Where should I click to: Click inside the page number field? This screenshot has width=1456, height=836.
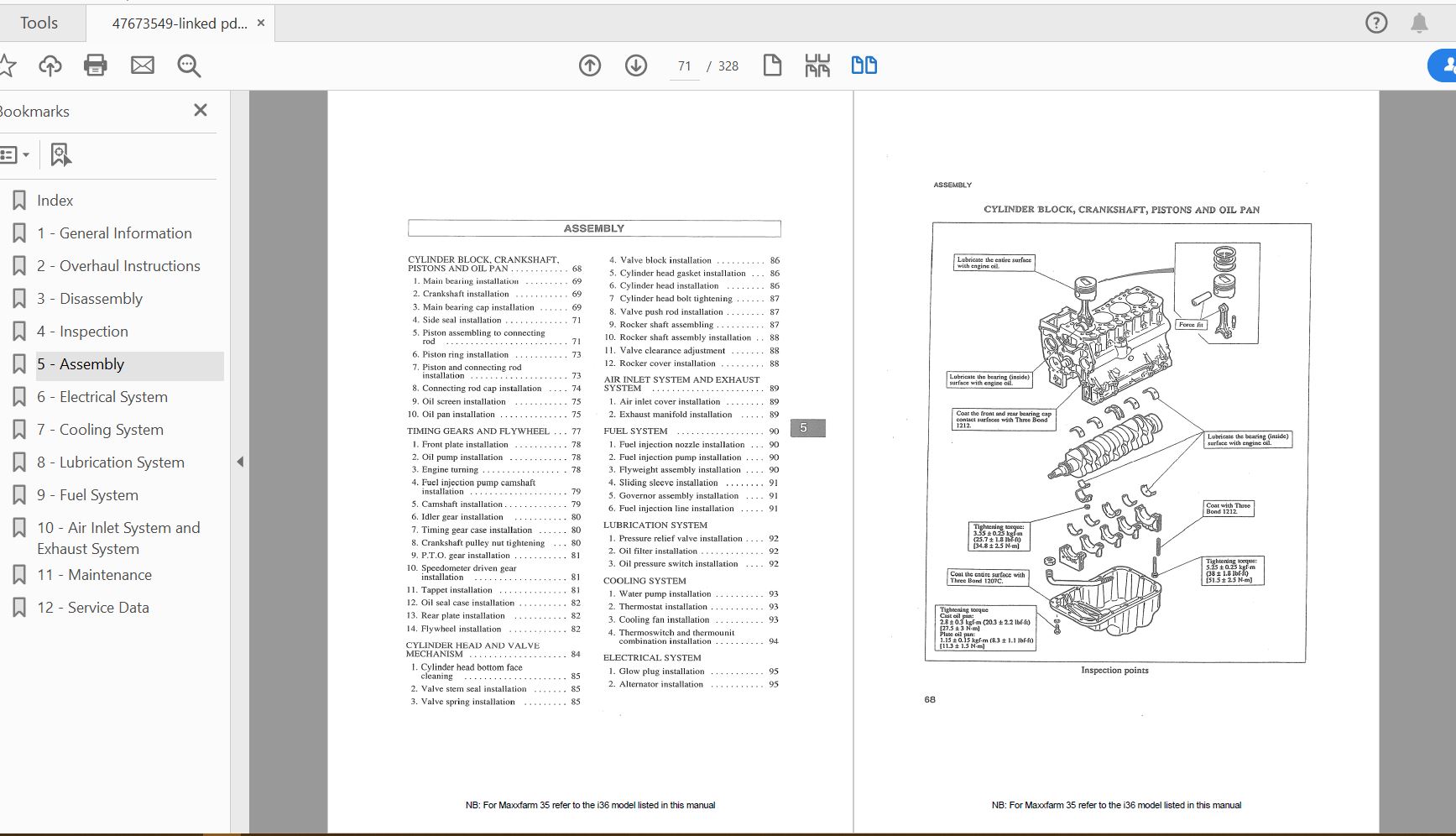(x=684, y=65)
